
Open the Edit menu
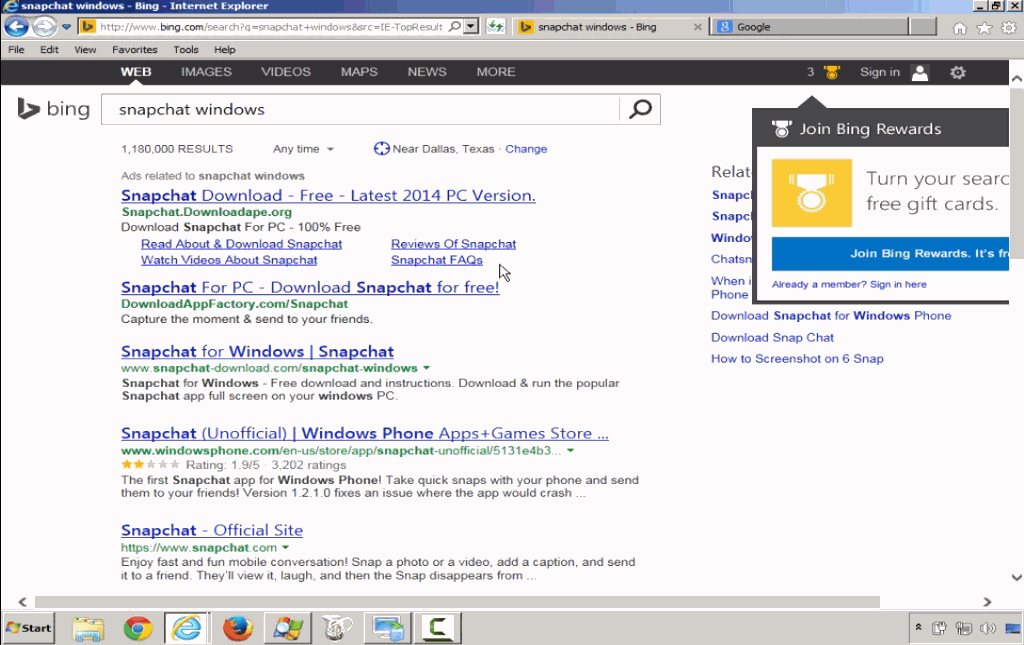click(49, 50)
